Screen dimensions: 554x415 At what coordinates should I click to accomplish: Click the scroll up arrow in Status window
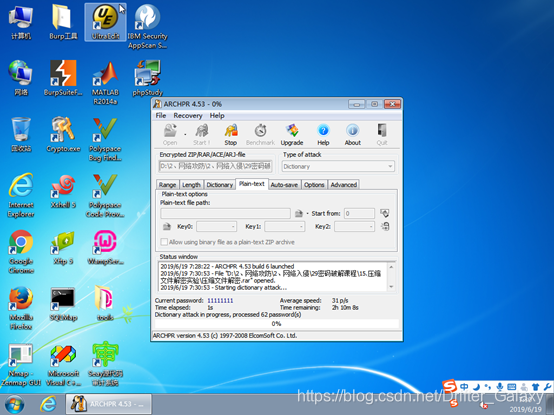(x=391, y=266)
